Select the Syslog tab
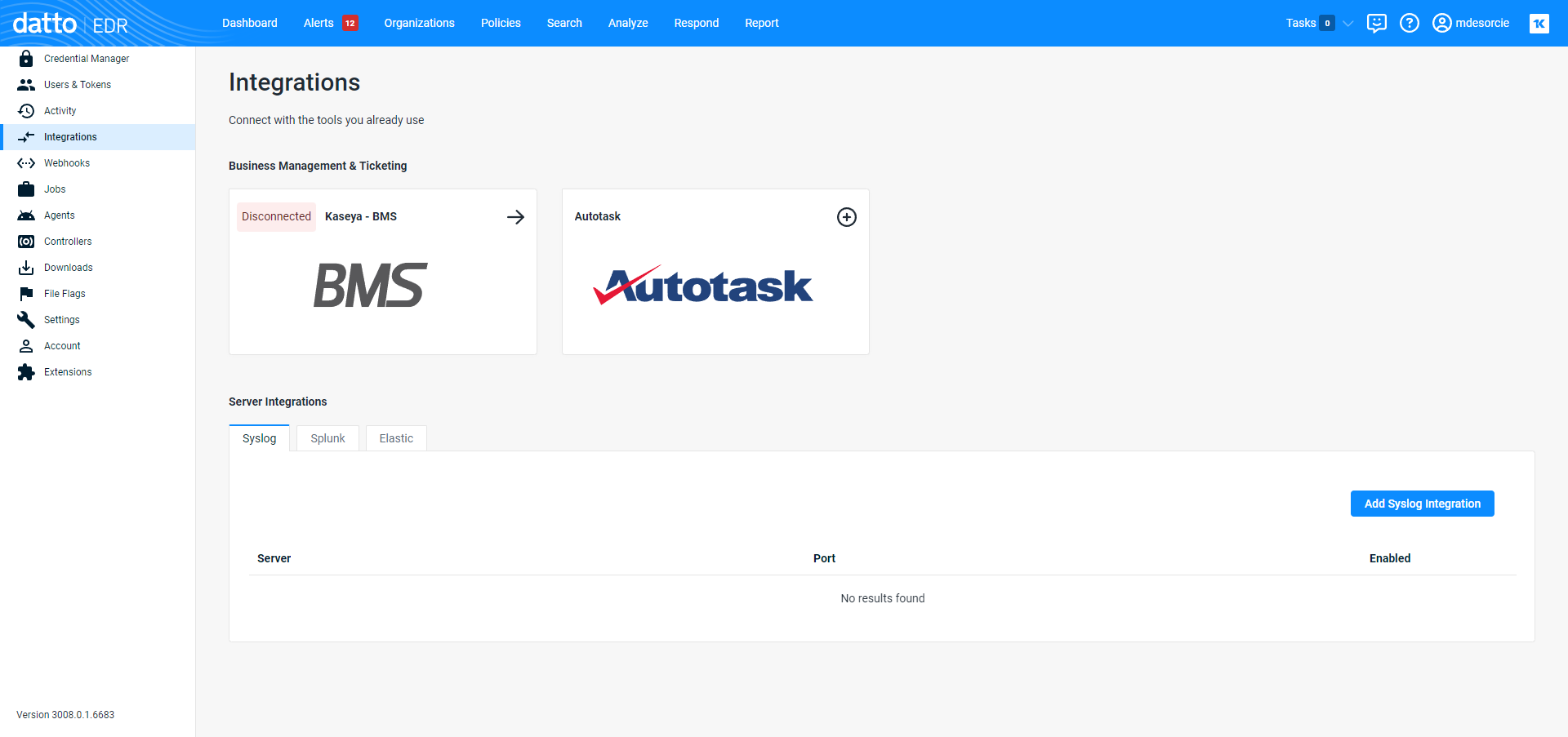This screenshot has width=1568, height=737. pyautogui.click(x=259, y=438)
